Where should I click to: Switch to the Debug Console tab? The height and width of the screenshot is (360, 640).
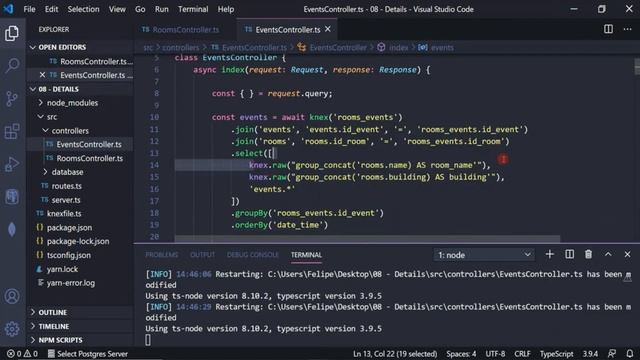coord(253,255)
